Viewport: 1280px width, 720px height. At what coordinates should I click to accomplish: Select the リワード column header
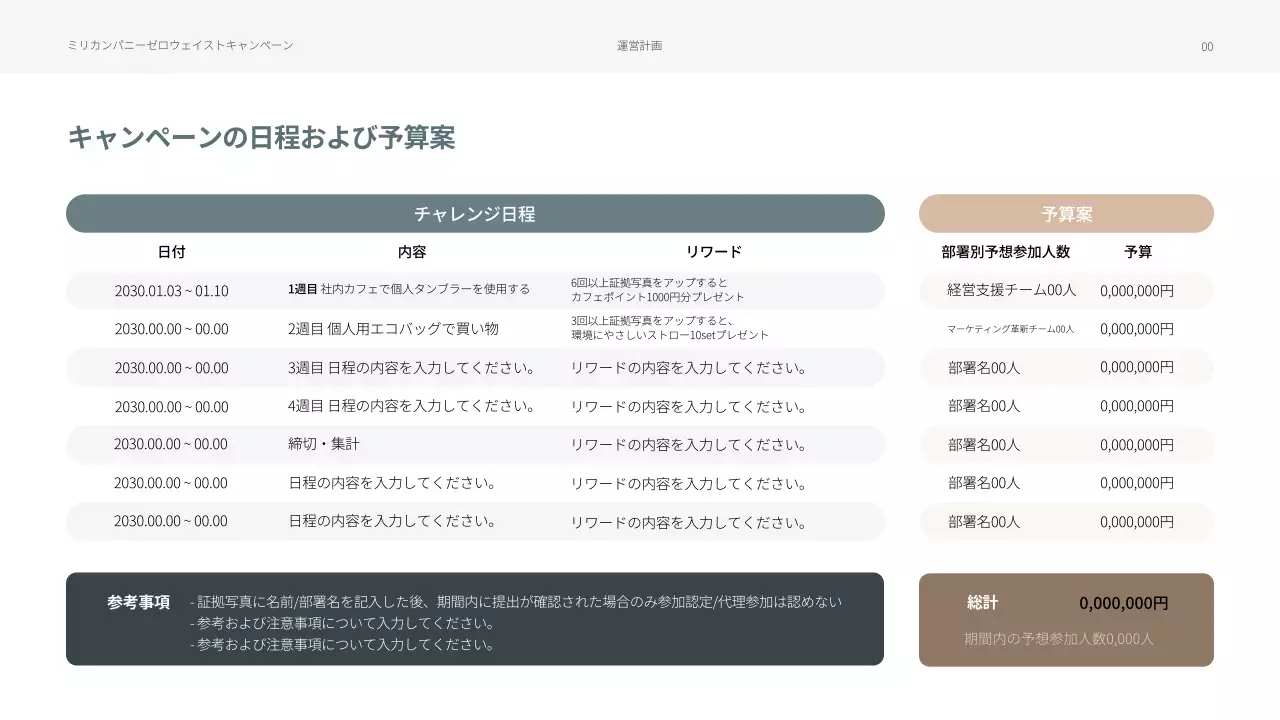tap(714, 252)
